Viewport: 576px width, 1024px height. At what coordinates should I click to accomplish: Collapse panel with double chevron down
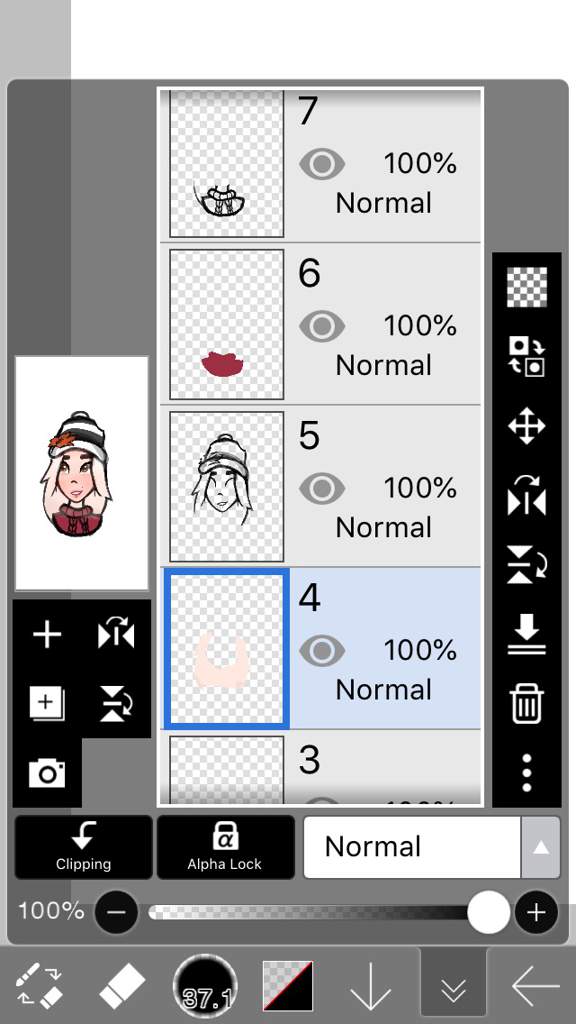tap(453, 986)
